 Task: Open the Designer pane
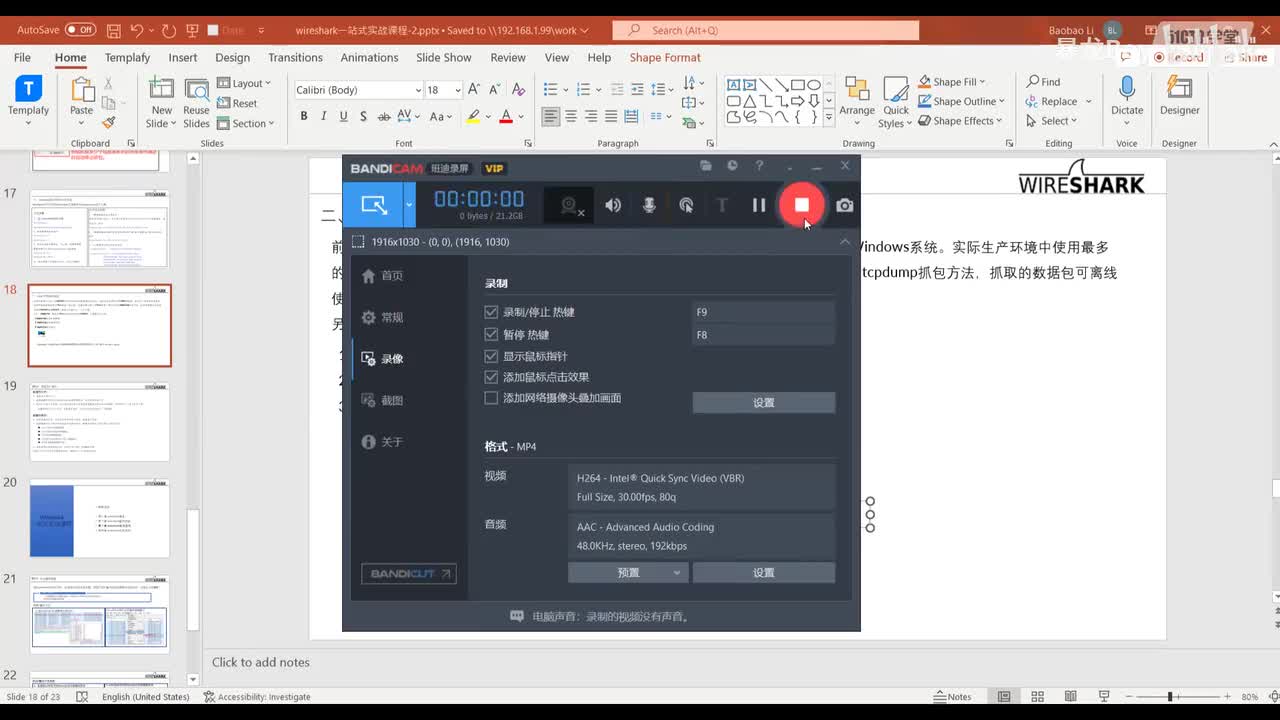click(x=1179, y=97)
